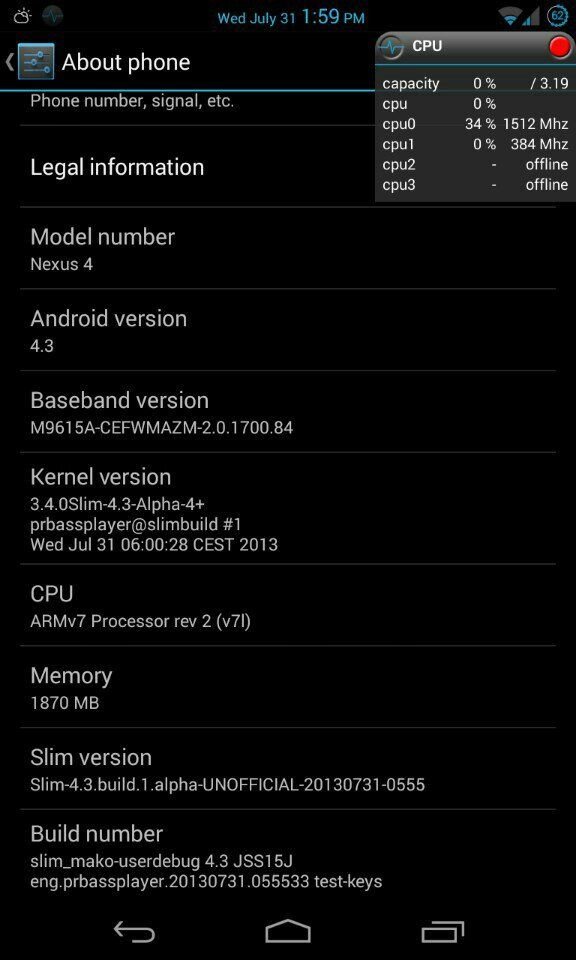The height and width of the screenshot is (960, 576).
Task: Tap the CPU monitor pulse icon in widget
Action: point(390,47)
